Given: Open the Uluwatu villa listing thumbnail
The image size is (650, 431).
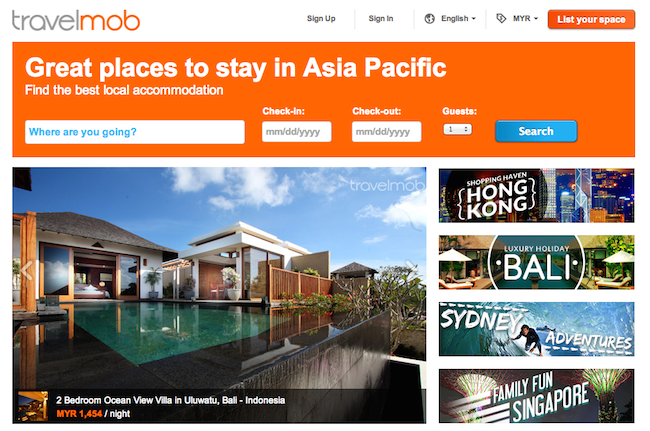Looking at the screenshot, I should 33,406.
